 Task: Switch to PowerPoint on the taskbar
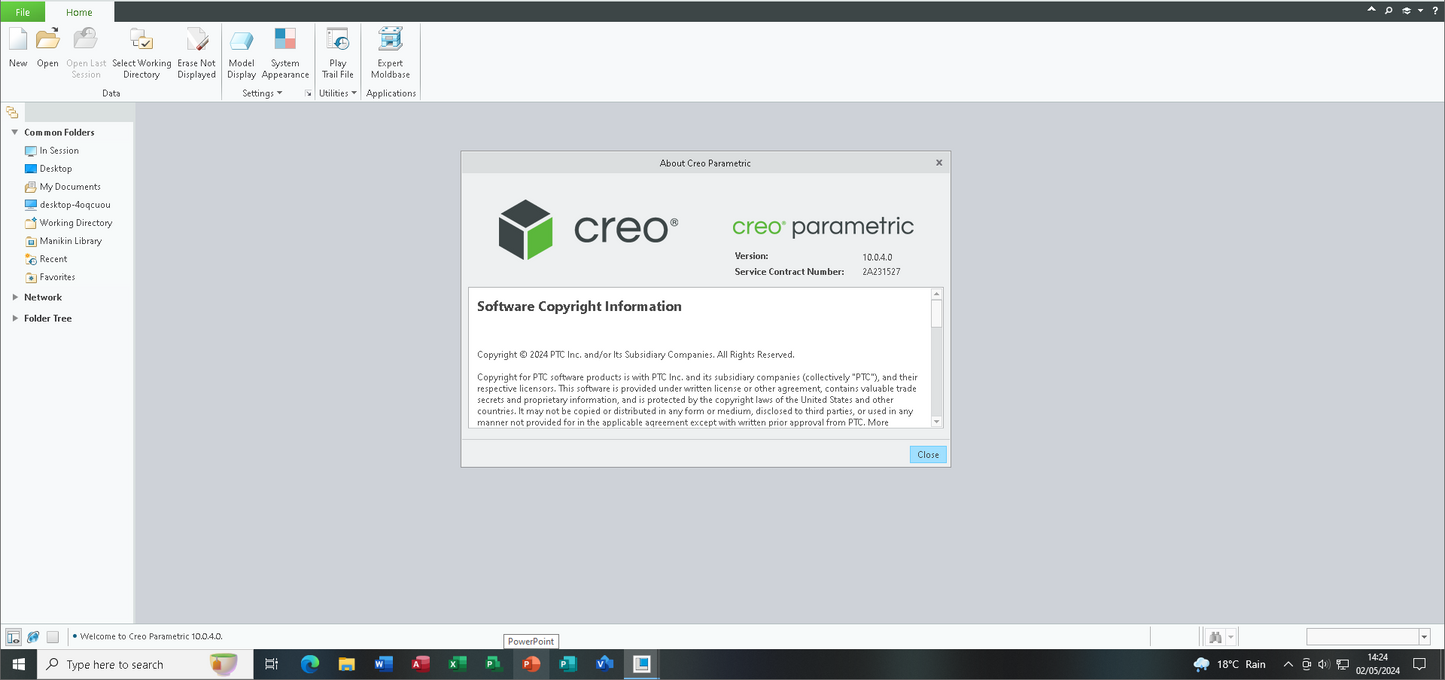(x=531, y=664)
